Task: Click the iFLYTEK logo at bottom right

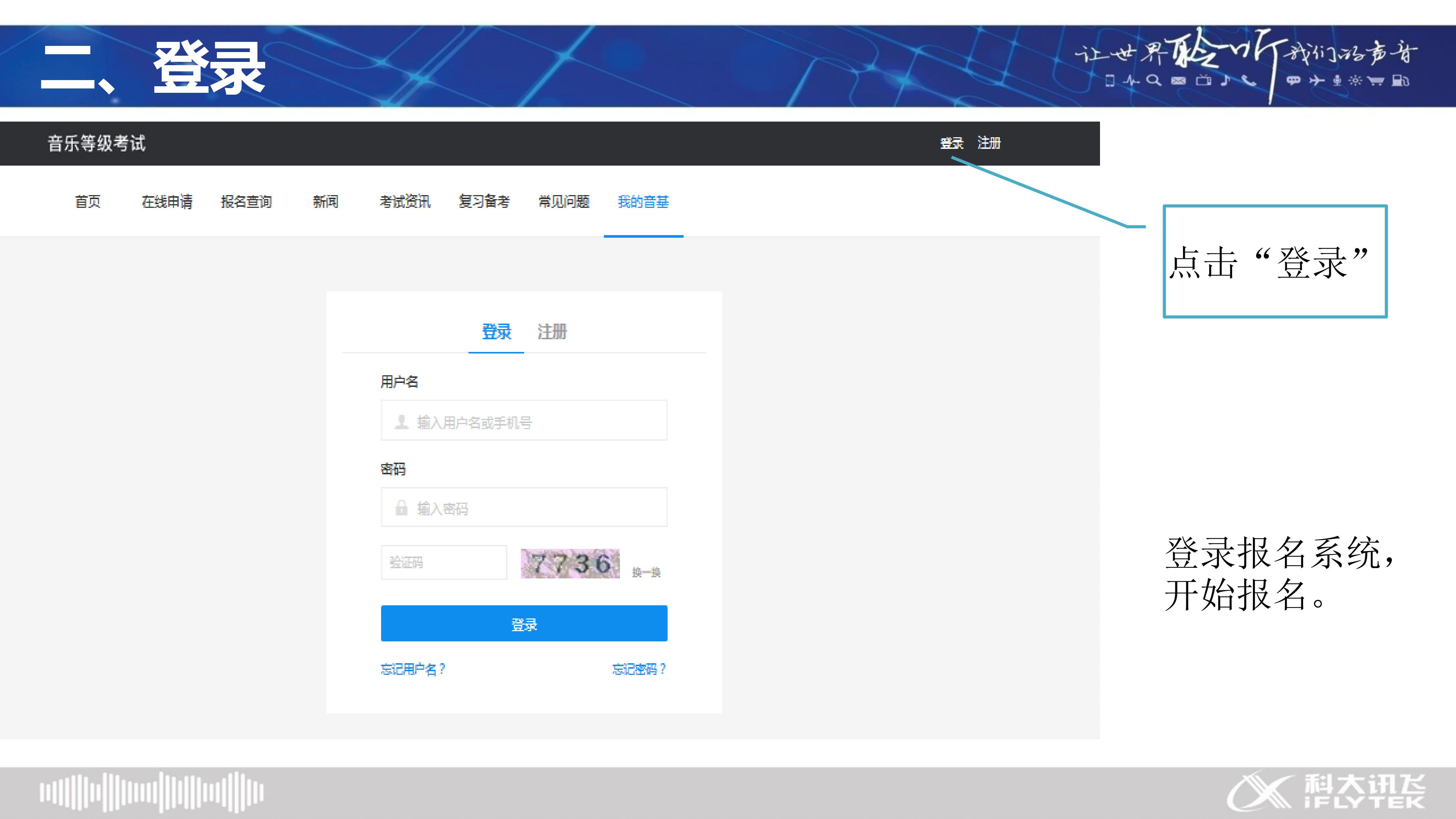Action: pos(1325,792)
